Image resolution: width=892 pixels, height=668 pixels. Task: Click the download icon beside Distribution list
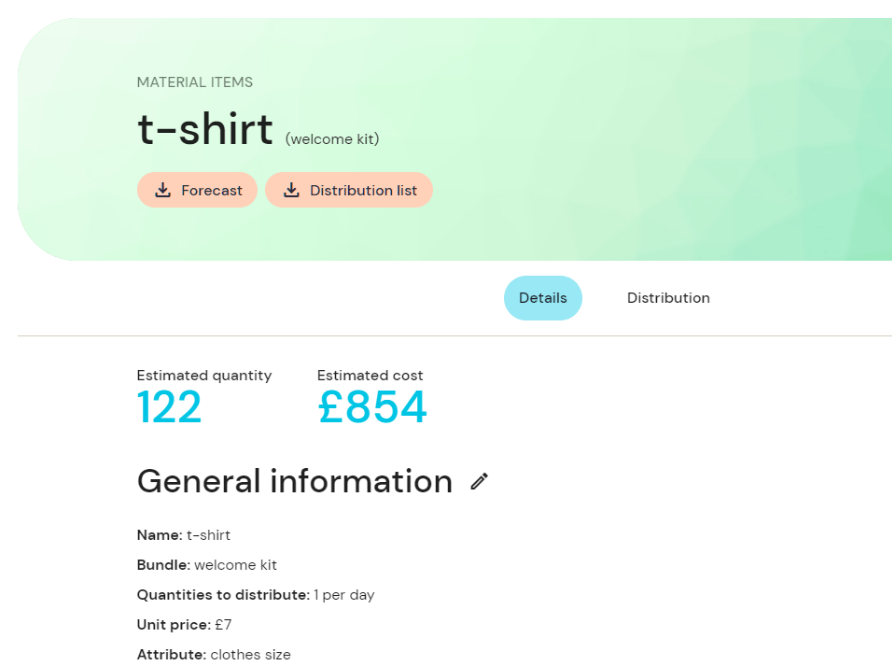coord(291,190)
